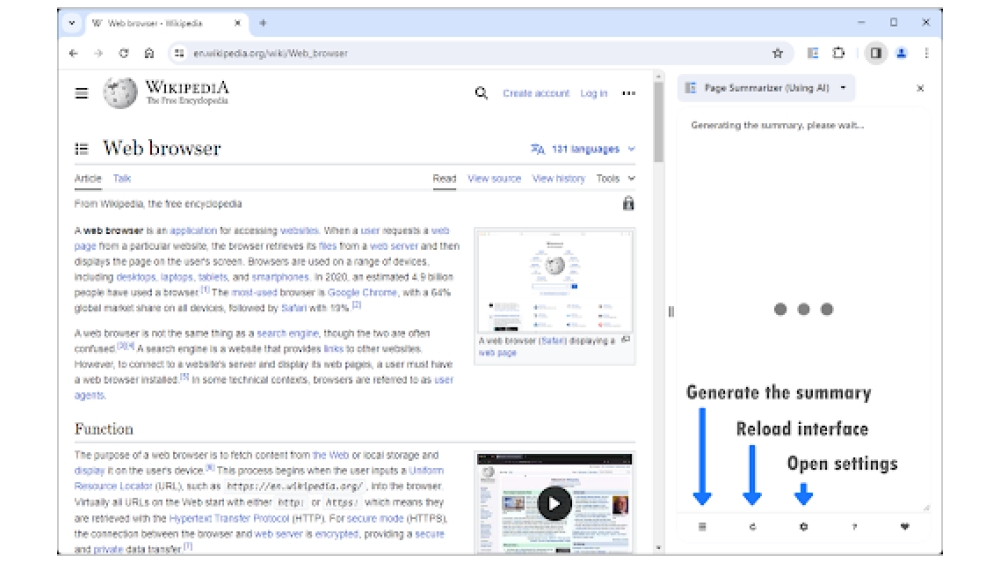This screenshot has height=563, width=1000.
Task: View site information icon in address bar
Action: tap(179, 54)
